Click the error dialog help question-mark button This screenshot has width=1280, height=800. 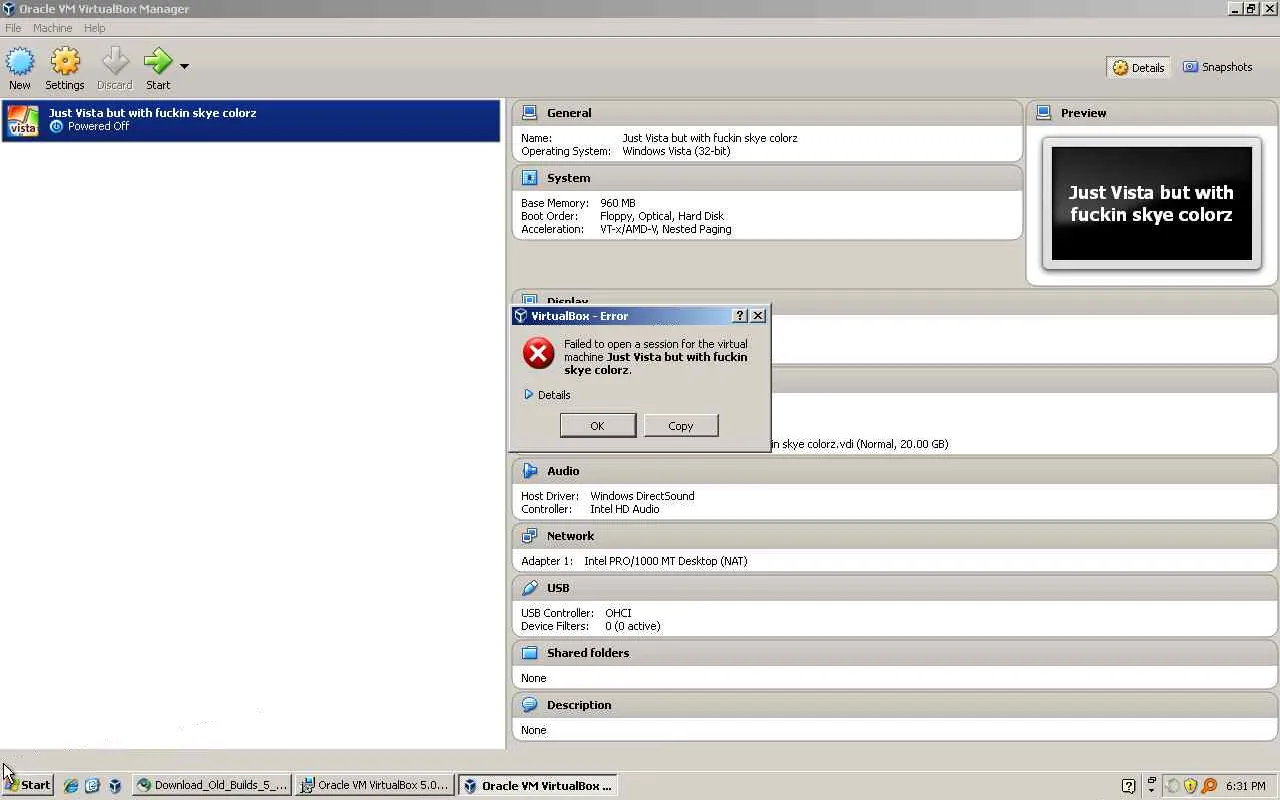click(x=740, y=316)
